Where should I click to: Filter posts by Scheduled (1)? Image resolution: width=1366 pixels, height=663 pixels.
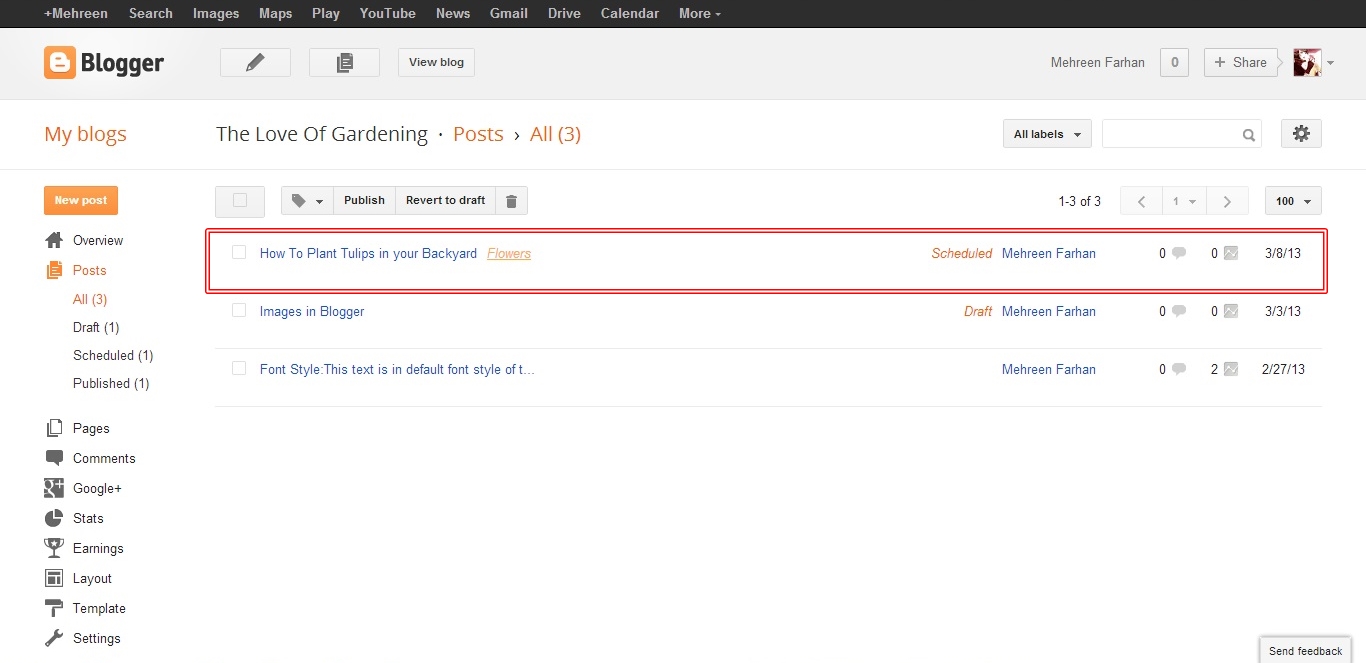point(113,355)
